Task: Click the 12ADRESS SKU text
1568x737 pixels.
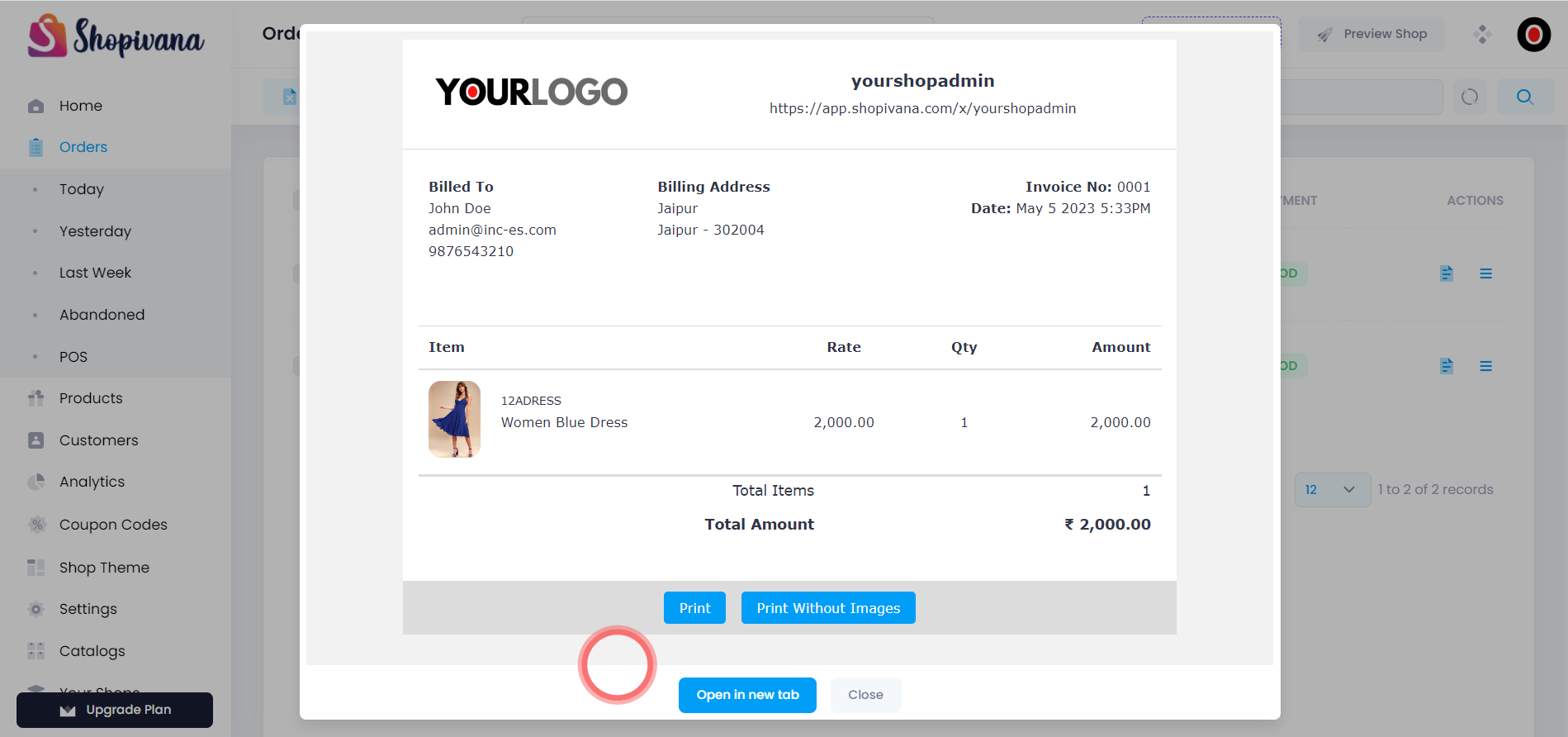Action: point(531,401)
